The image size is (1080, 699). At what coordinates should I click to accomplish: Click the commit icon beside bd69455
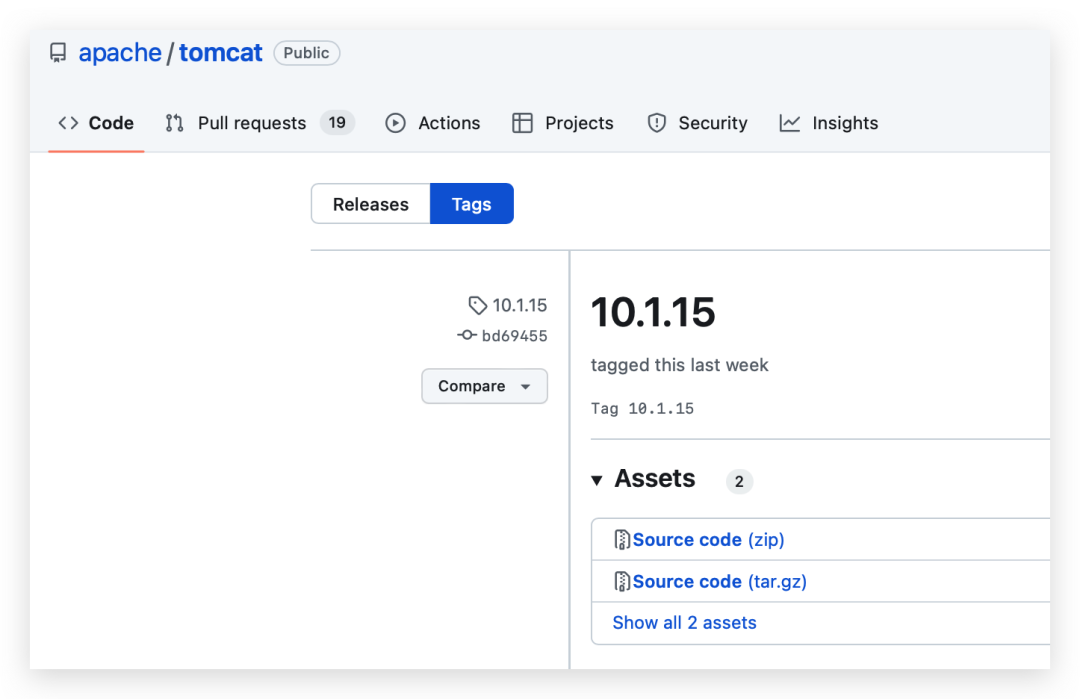coord(466,335)
